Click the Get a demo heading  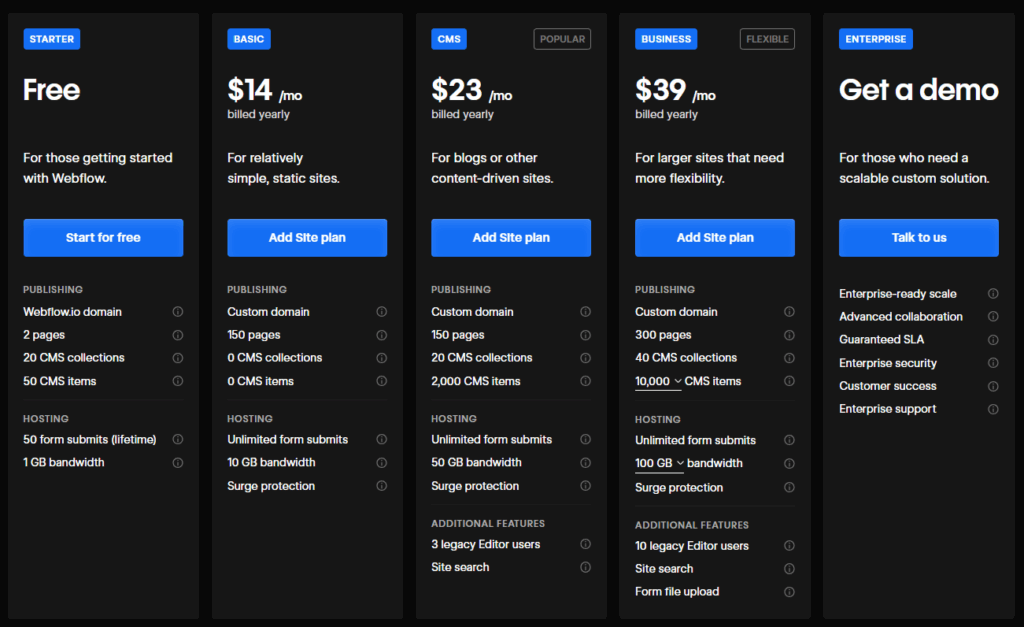click(x=919, y=89)
